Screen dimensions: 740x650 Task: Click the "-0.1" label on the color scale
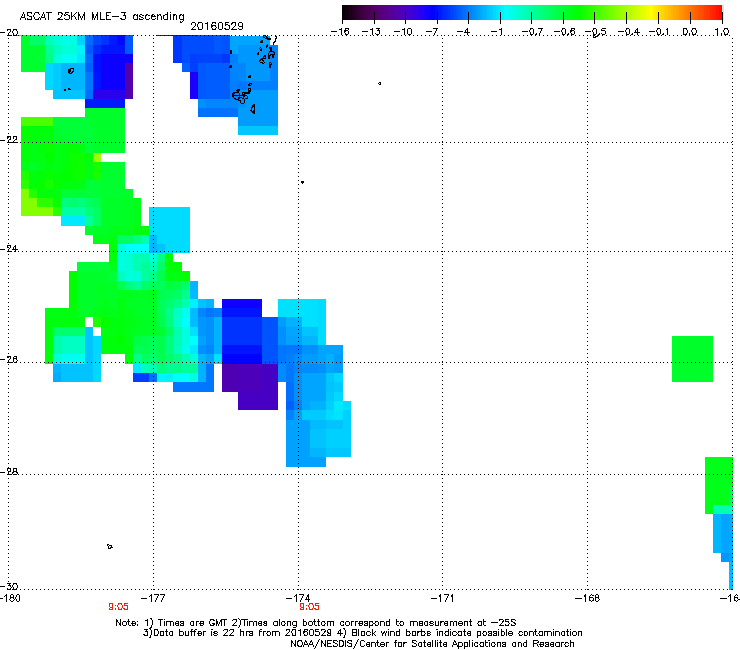point(659,32)
